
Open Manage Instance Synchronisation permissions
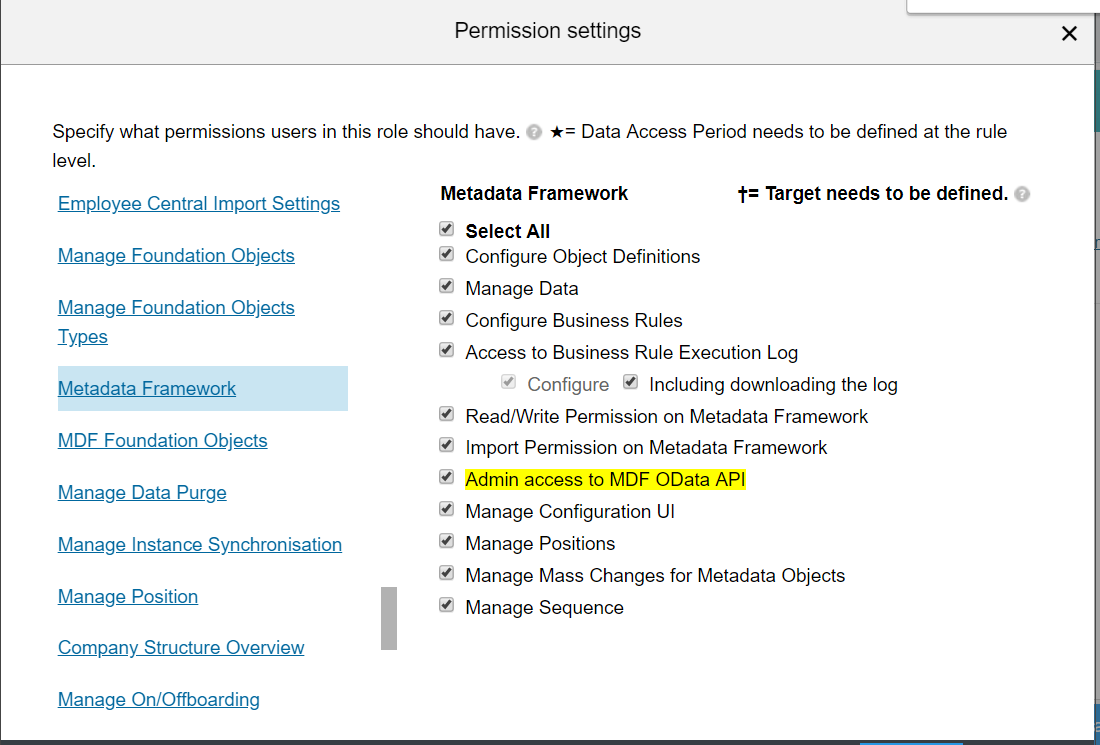[x=199, y=544]
